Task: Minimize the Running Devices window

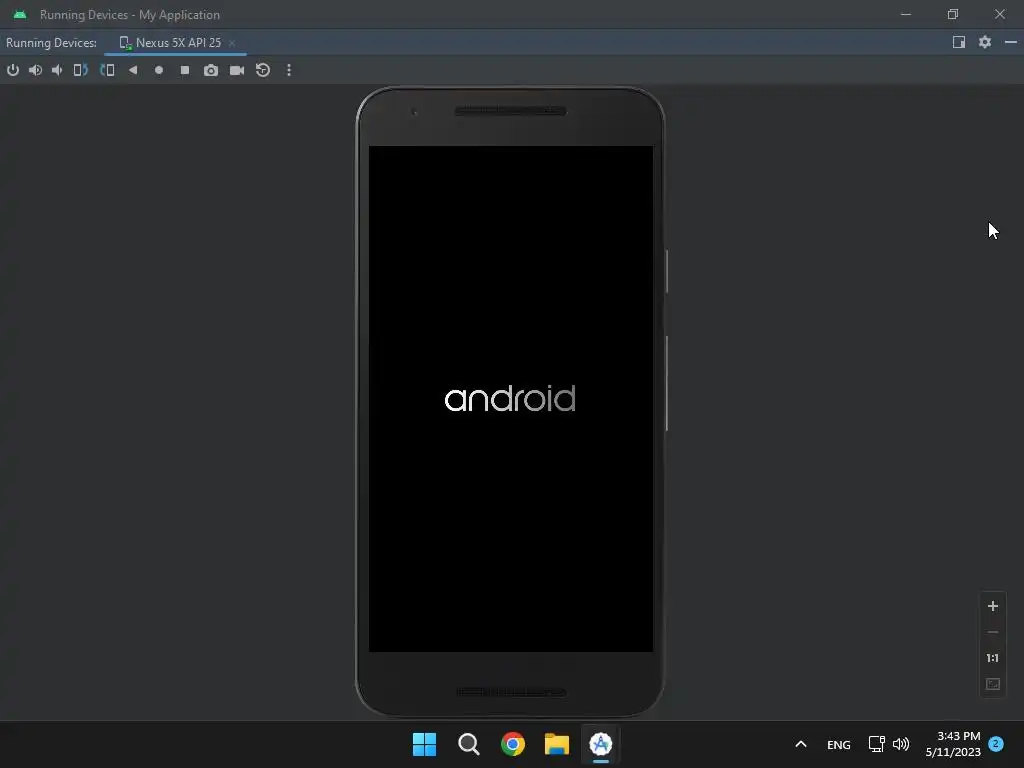Action: [906, 14]
